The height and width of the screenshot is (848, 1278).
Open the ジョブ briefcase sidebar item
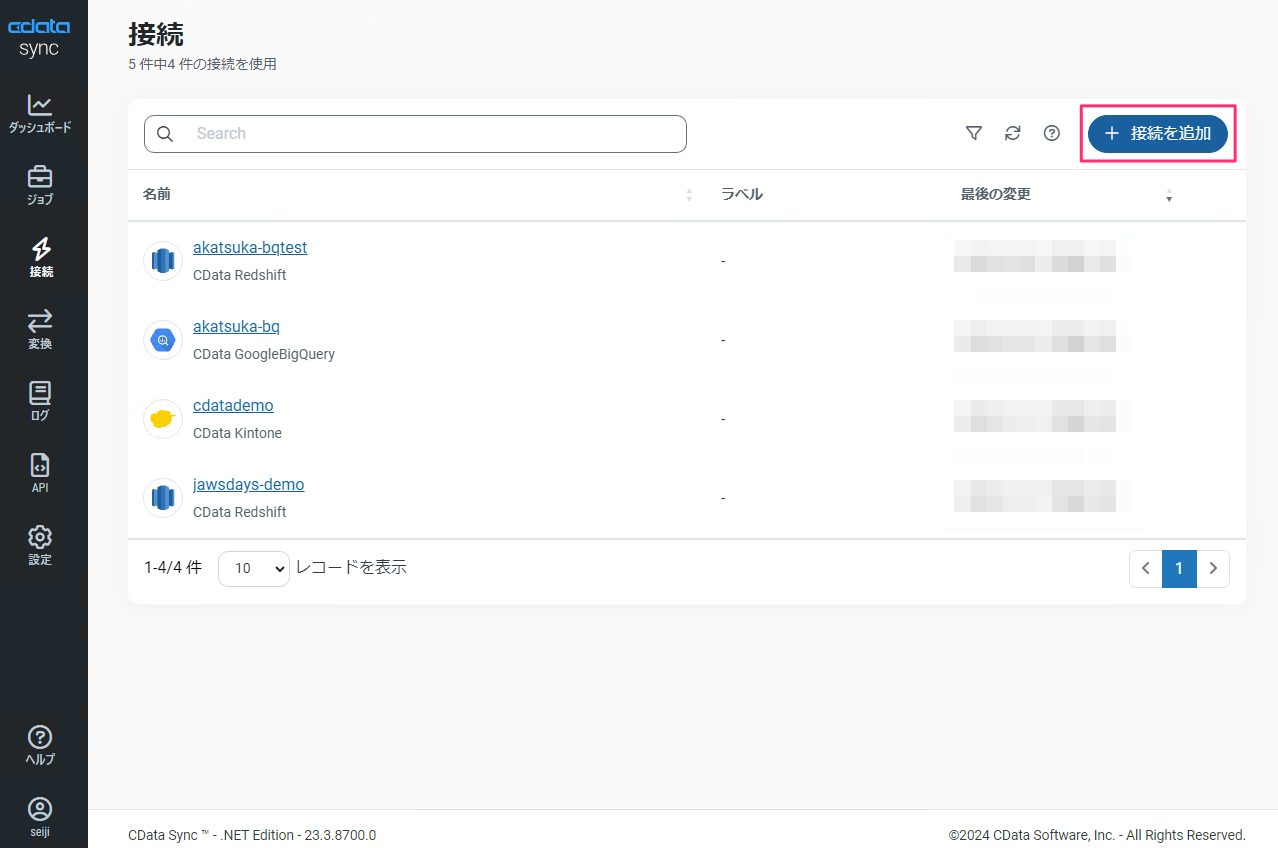40,186
